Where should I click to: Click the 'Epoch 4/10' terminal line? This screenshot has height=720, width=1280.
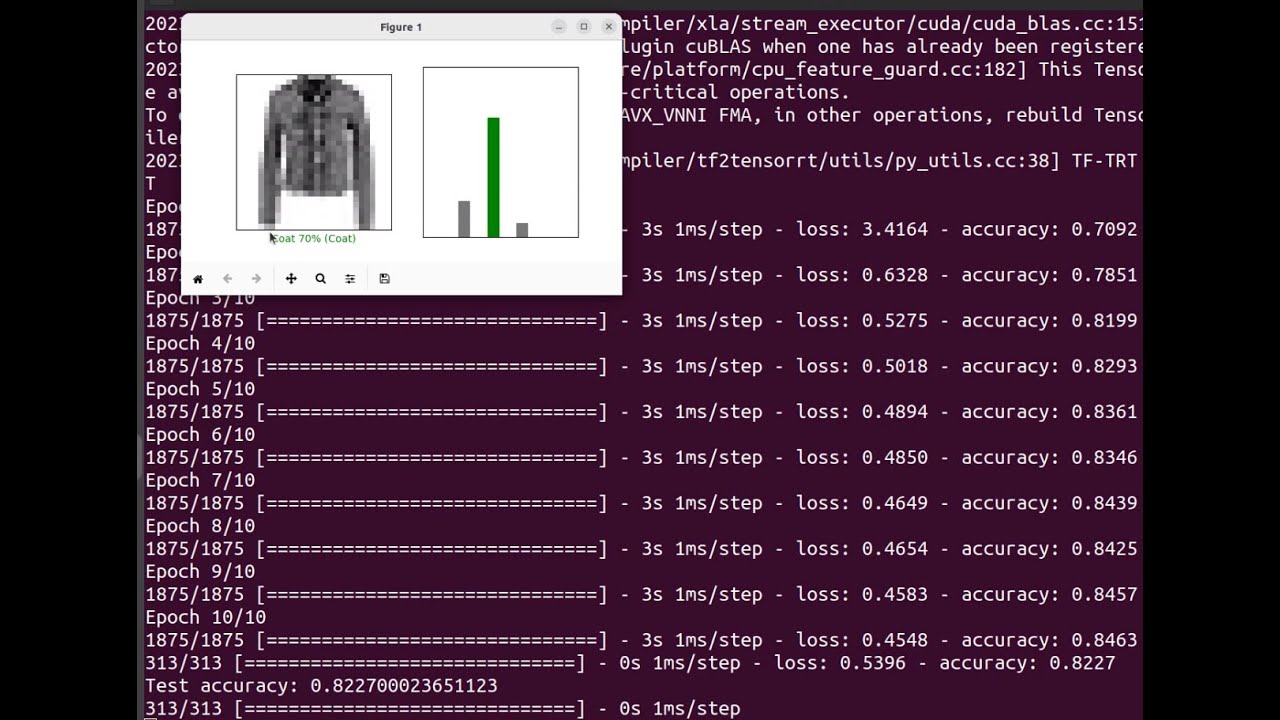200,343
